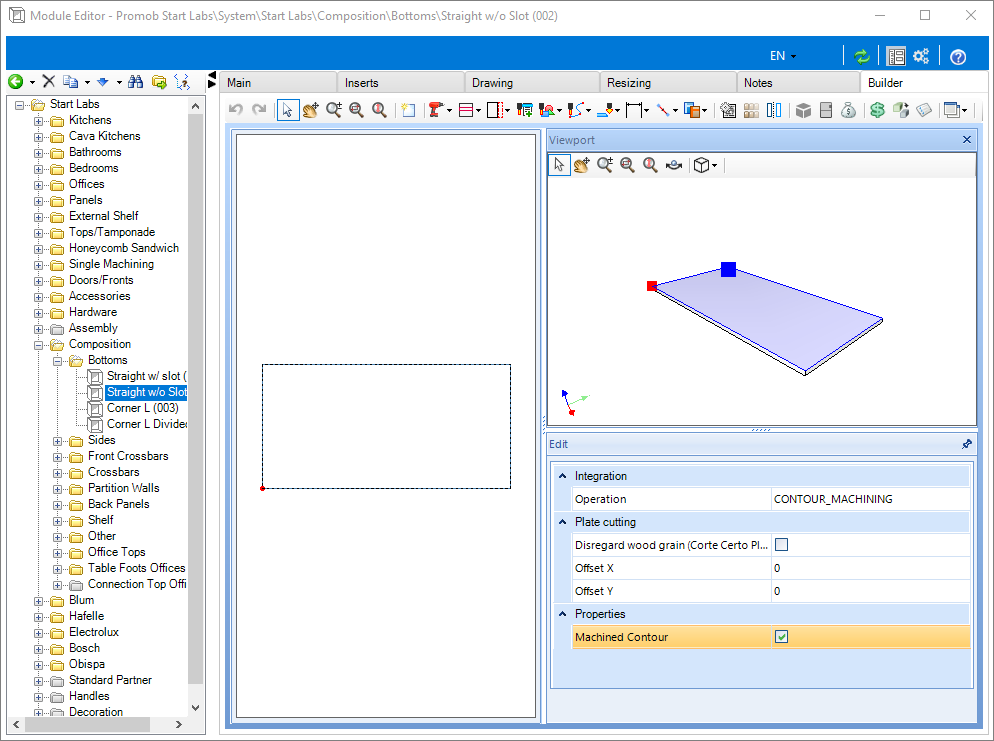Click the drill tool icon in toolbar

436,110
